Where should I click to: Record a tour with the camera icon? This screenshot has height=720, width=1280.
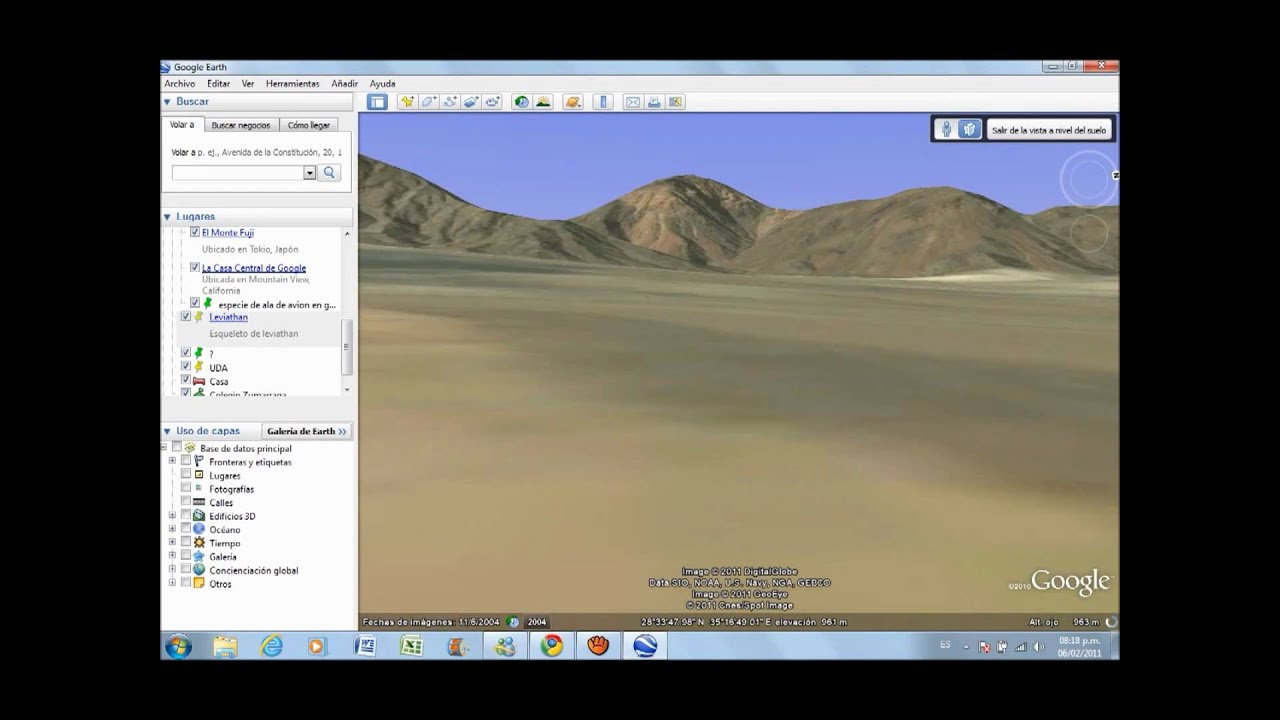pyautogui.click(x=494, y=102)
